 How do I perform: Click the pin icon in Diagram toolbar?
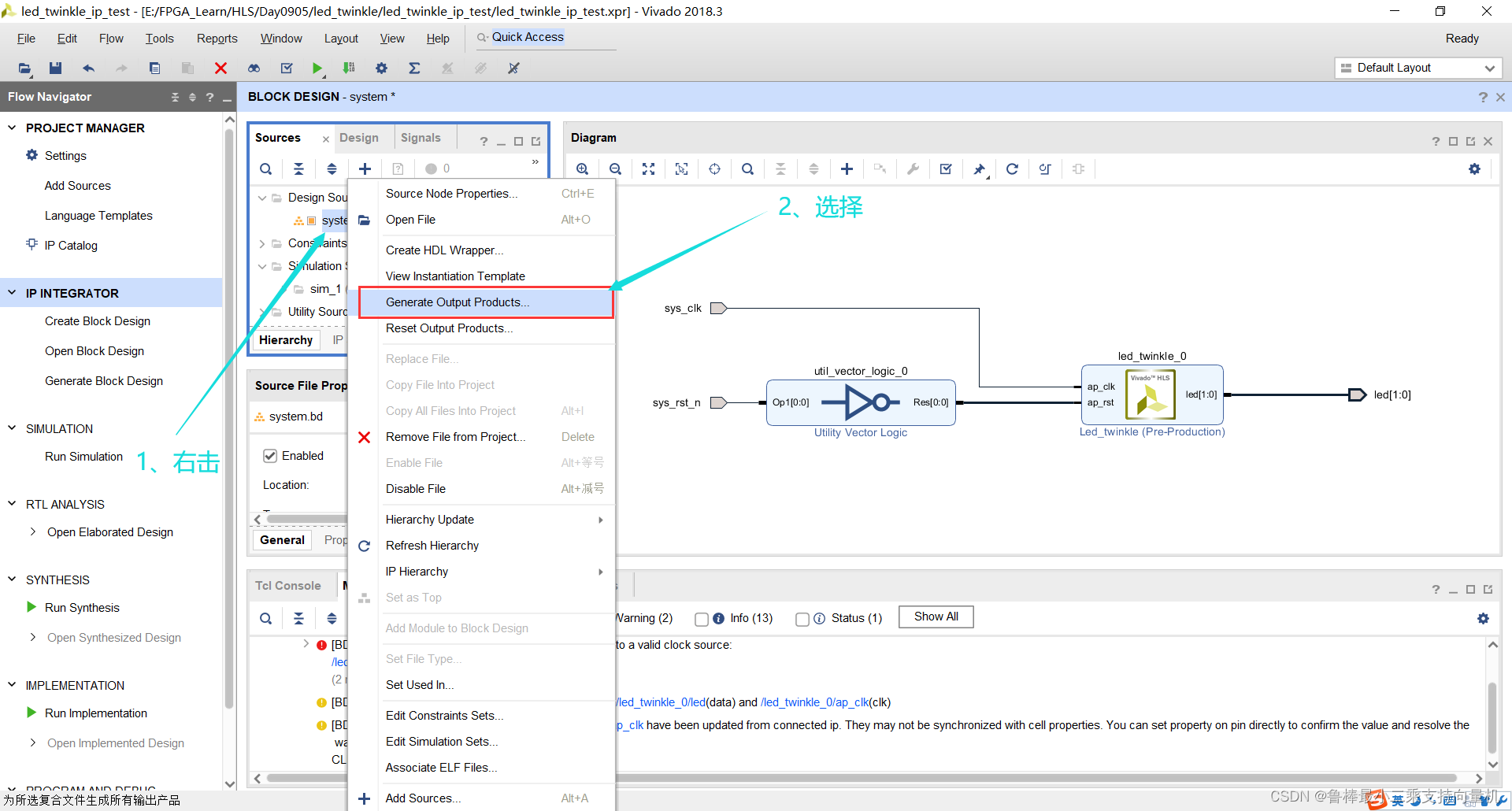pyautogui.click(x=979, y=169)
